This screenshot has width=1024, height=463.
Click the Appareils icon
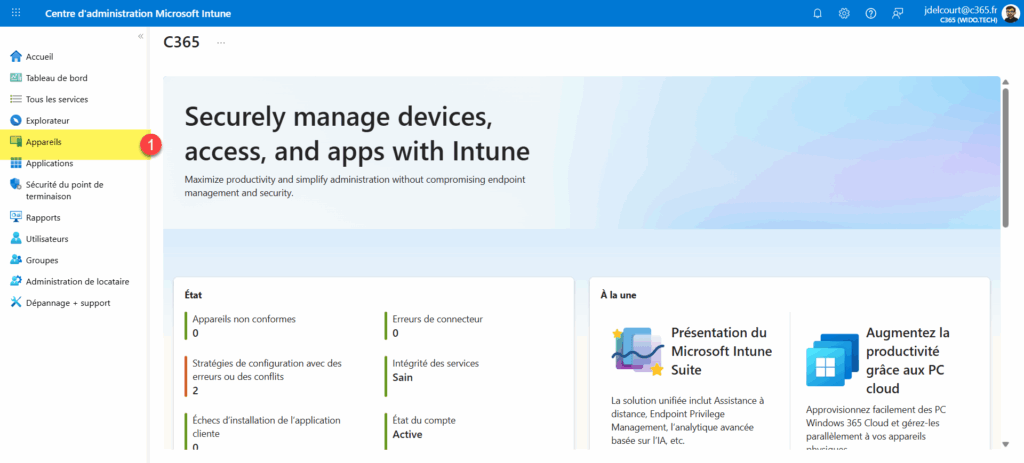click(16, 142)
